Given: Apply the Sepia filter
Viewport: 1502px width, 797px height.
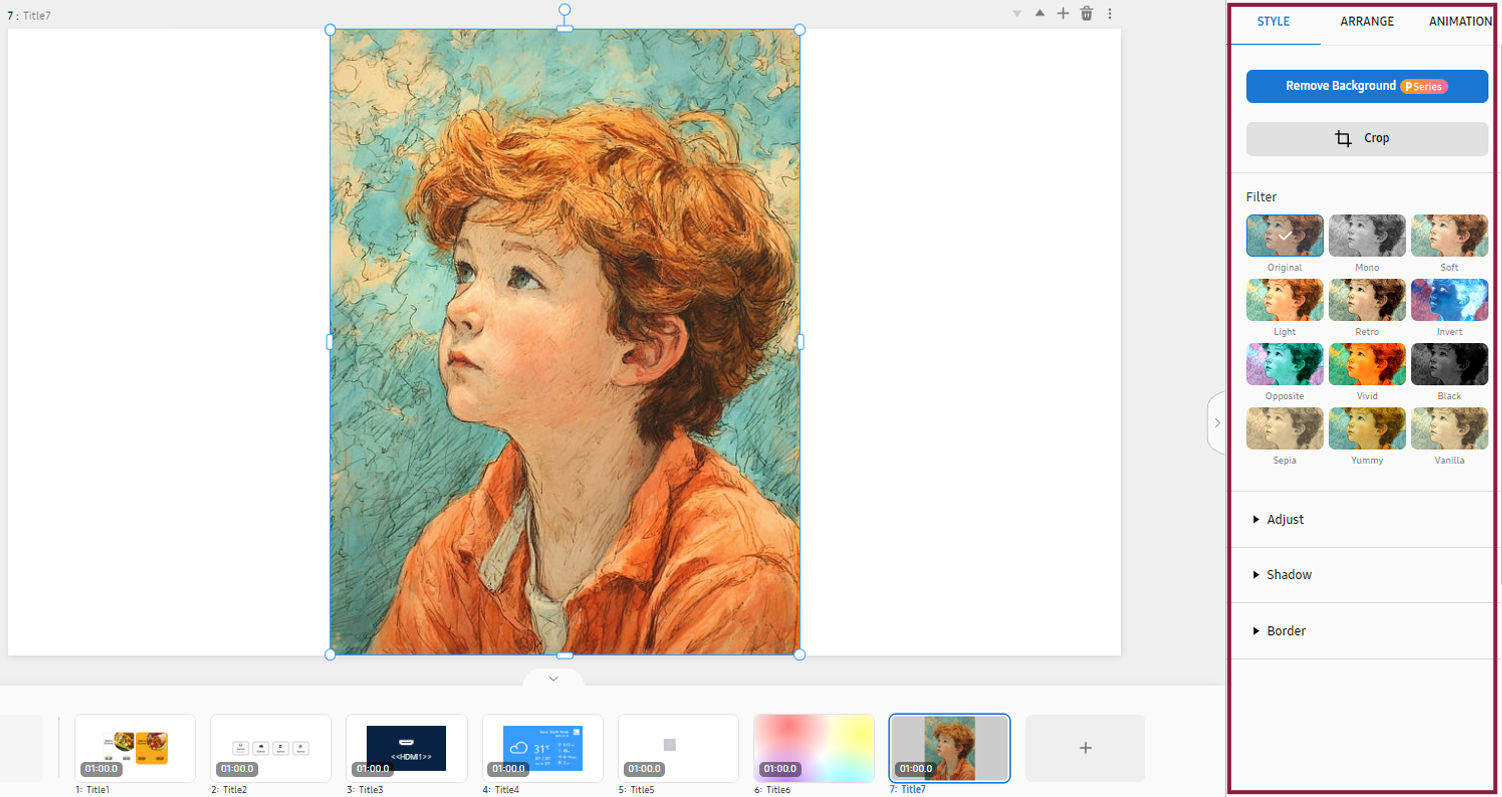Looking at the screenshot, I should (1285, 429).
